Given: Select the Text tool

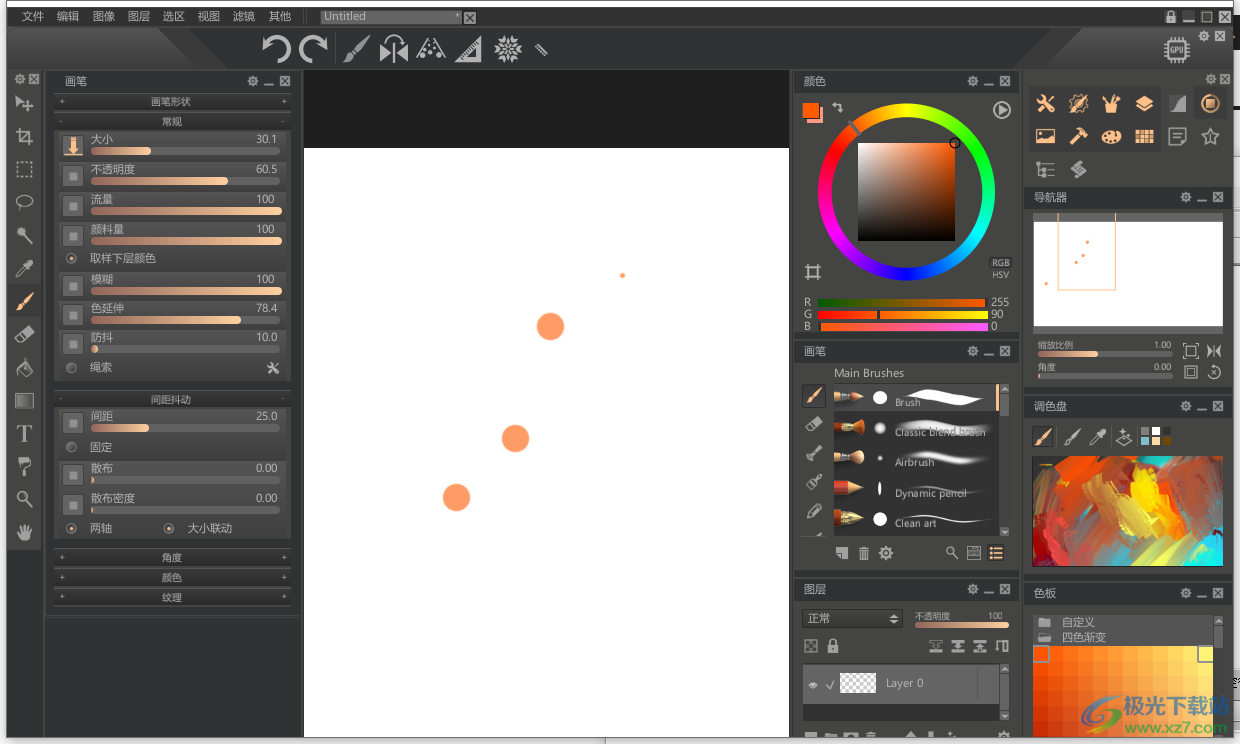Looking at the screenshot, I should click(25, 433).
